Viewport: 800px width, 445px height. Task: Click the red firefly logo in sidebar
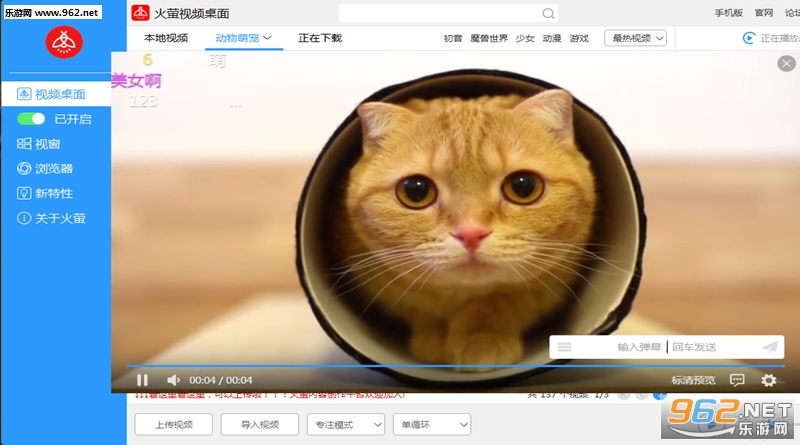coord(64,42)
